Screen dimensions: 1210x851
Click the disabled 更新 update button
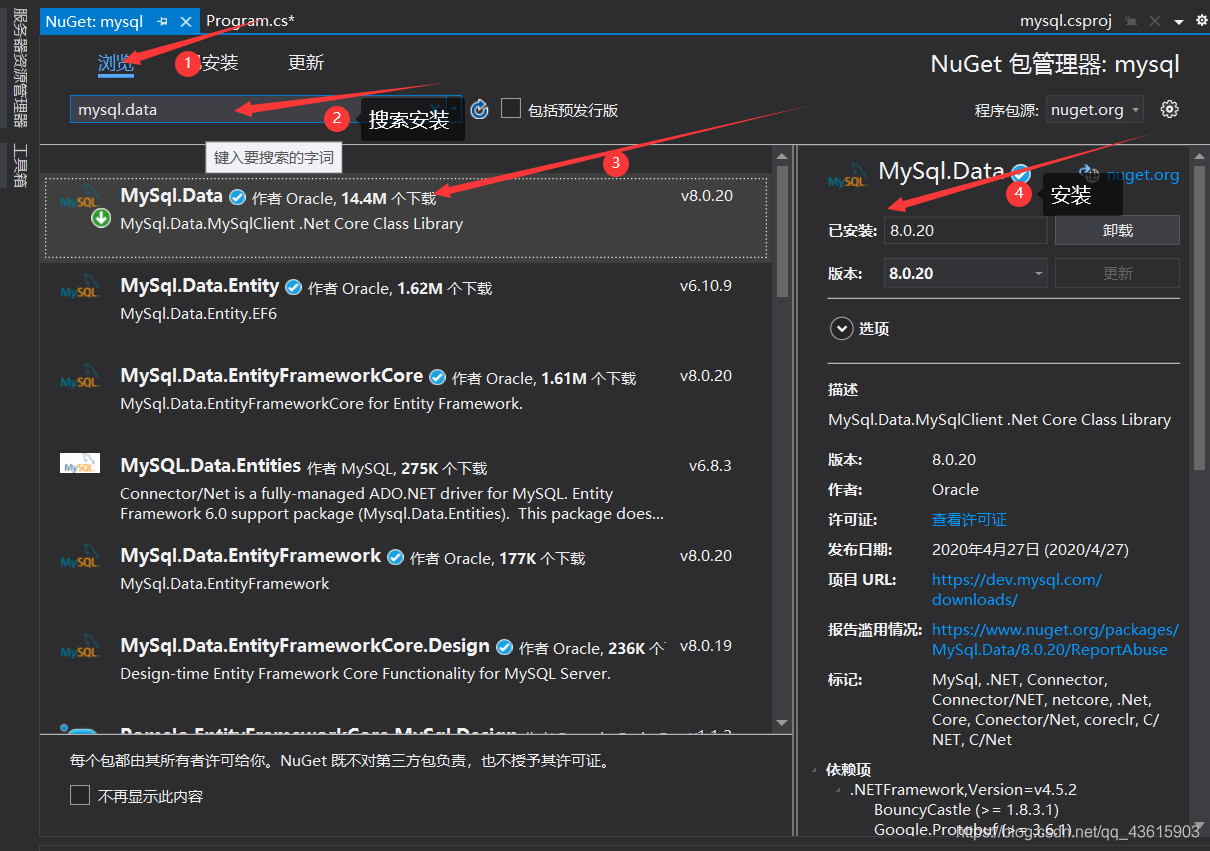point(1118,273)
